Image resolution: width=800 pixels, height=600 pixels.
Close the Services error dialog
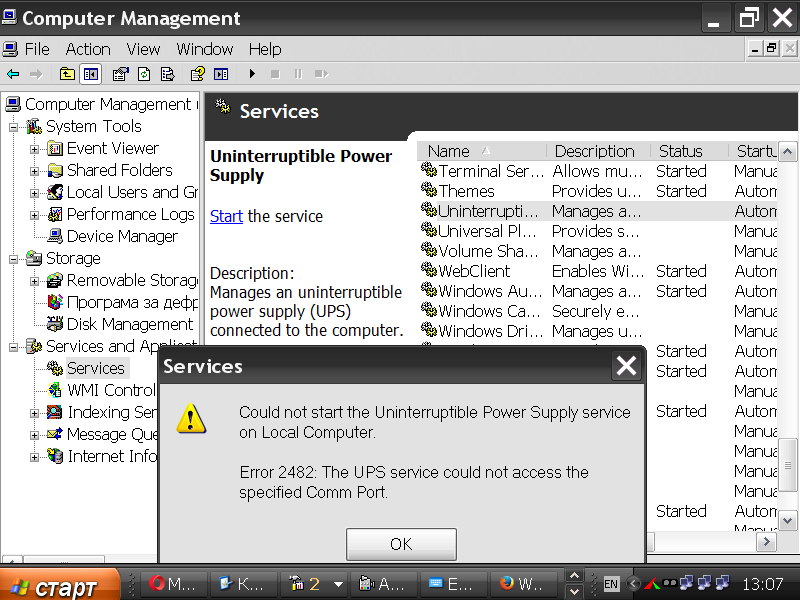pyautogui.click(x=626, y=365)
